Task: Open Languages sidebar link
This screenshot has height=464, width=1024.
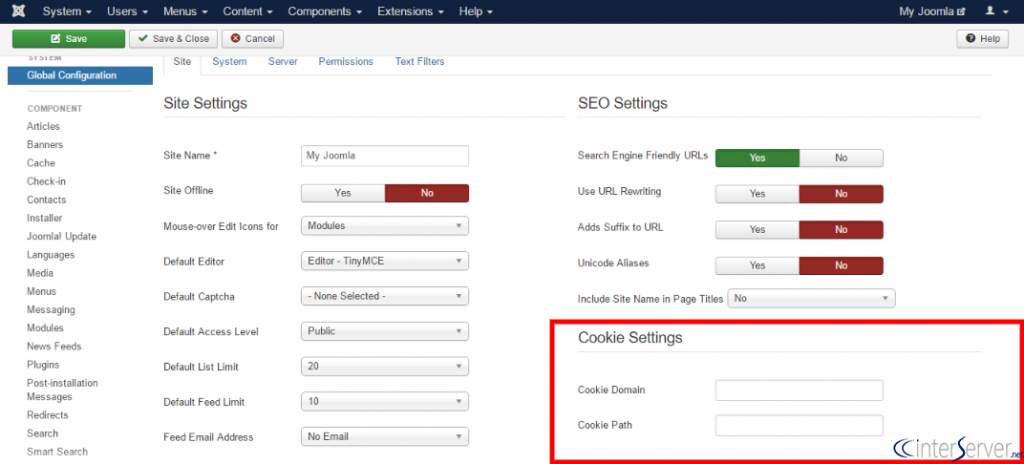Action: (50, 254)
